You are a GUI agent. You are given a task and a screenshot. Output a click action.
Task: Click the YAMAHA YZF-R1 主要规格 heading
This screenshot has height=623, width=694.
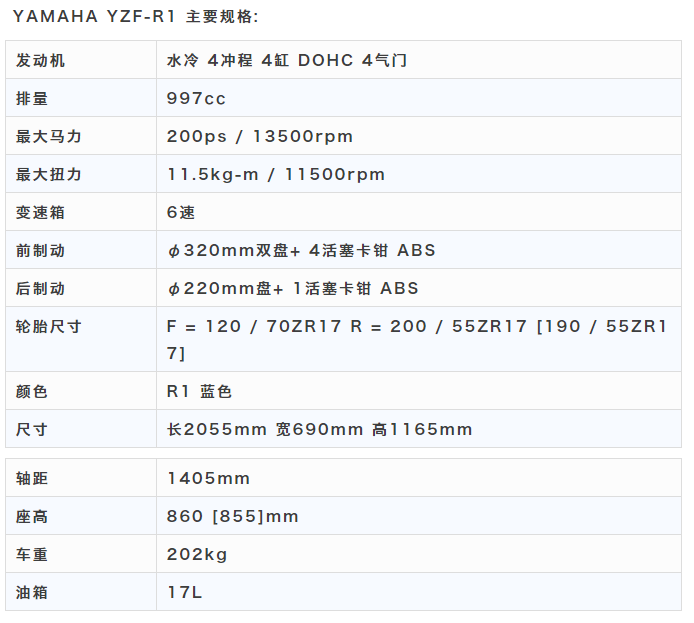click(x=135, y=17)
